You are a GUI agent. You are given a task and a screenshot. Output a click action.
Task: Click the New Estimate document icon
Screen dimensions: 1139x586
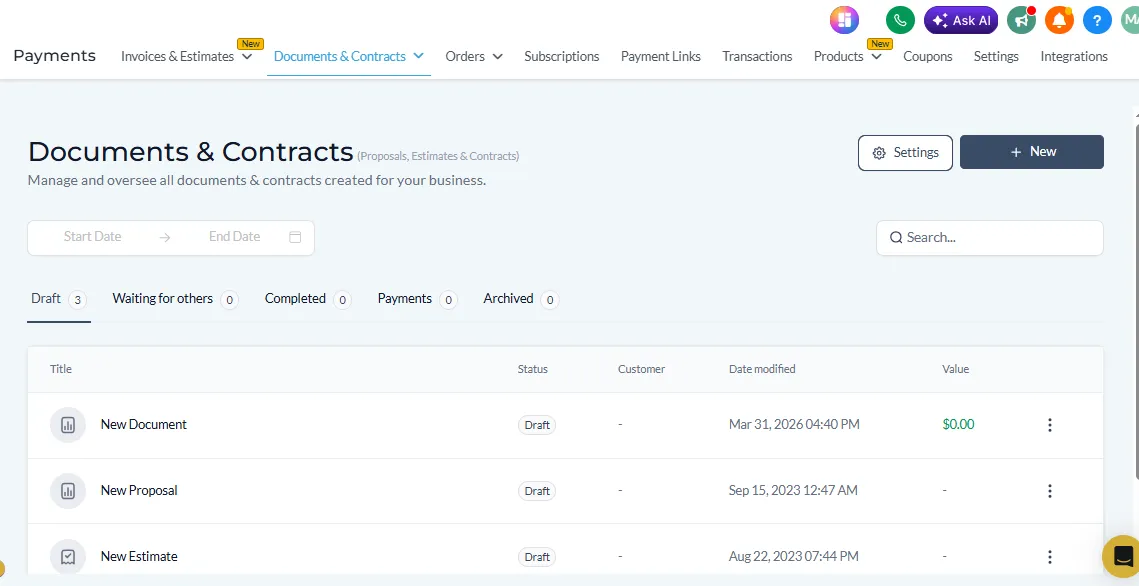coord(68,557)
